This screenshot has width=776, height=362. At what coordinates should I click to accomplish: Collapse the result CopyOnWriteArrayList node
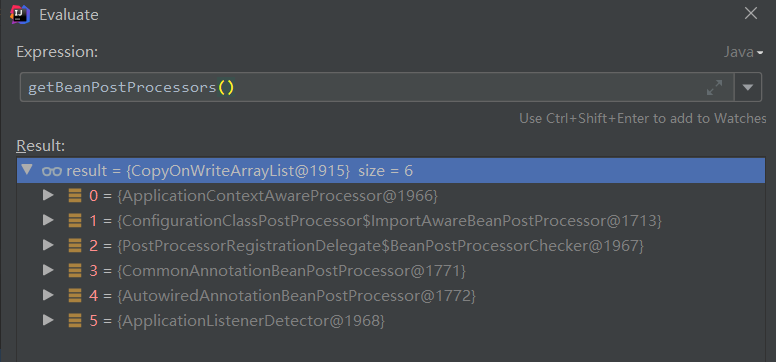(x=28, y=170)
